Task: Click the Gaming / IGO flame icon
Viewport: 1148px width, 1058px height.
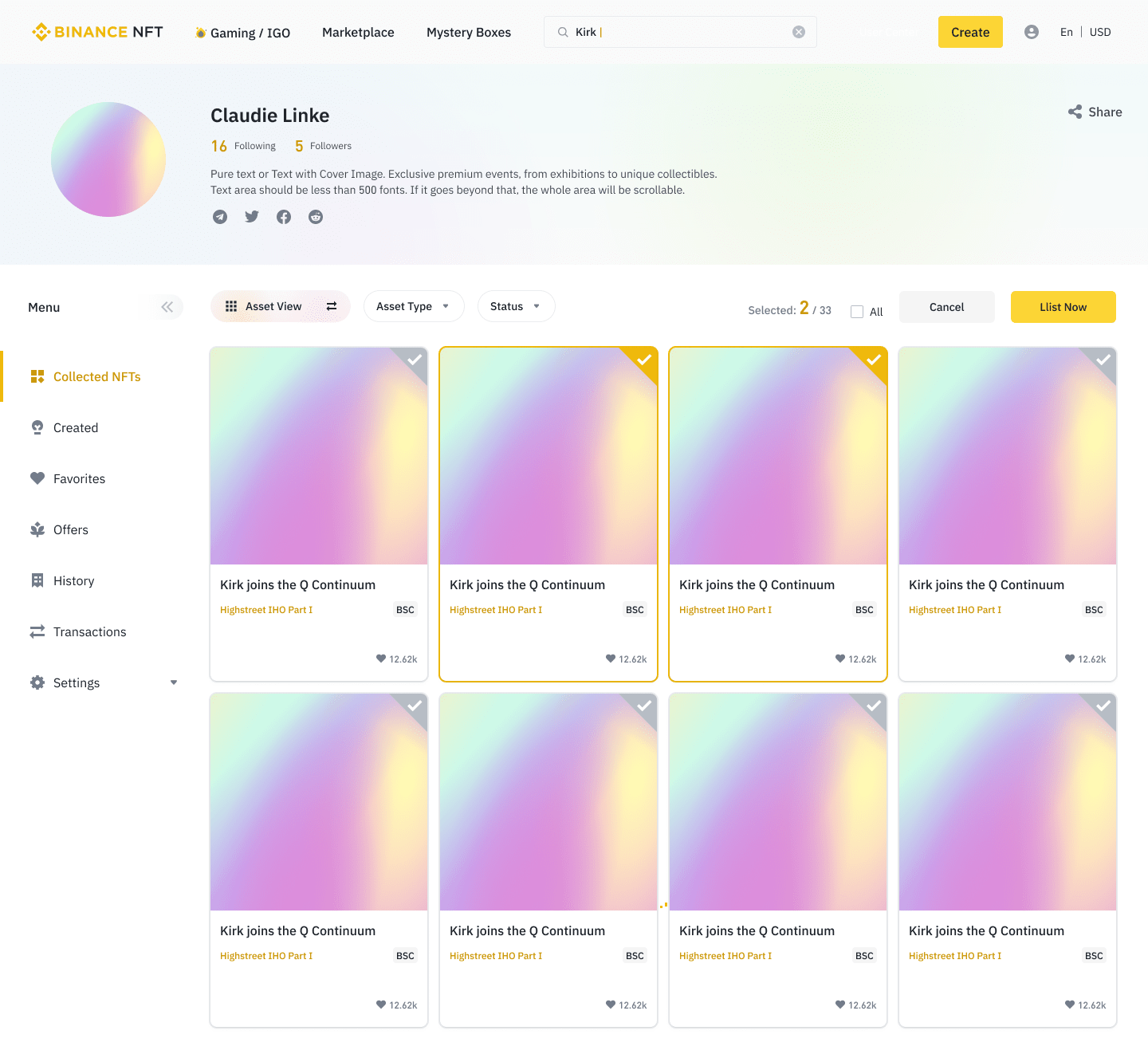Action: (x=201, y=33)
